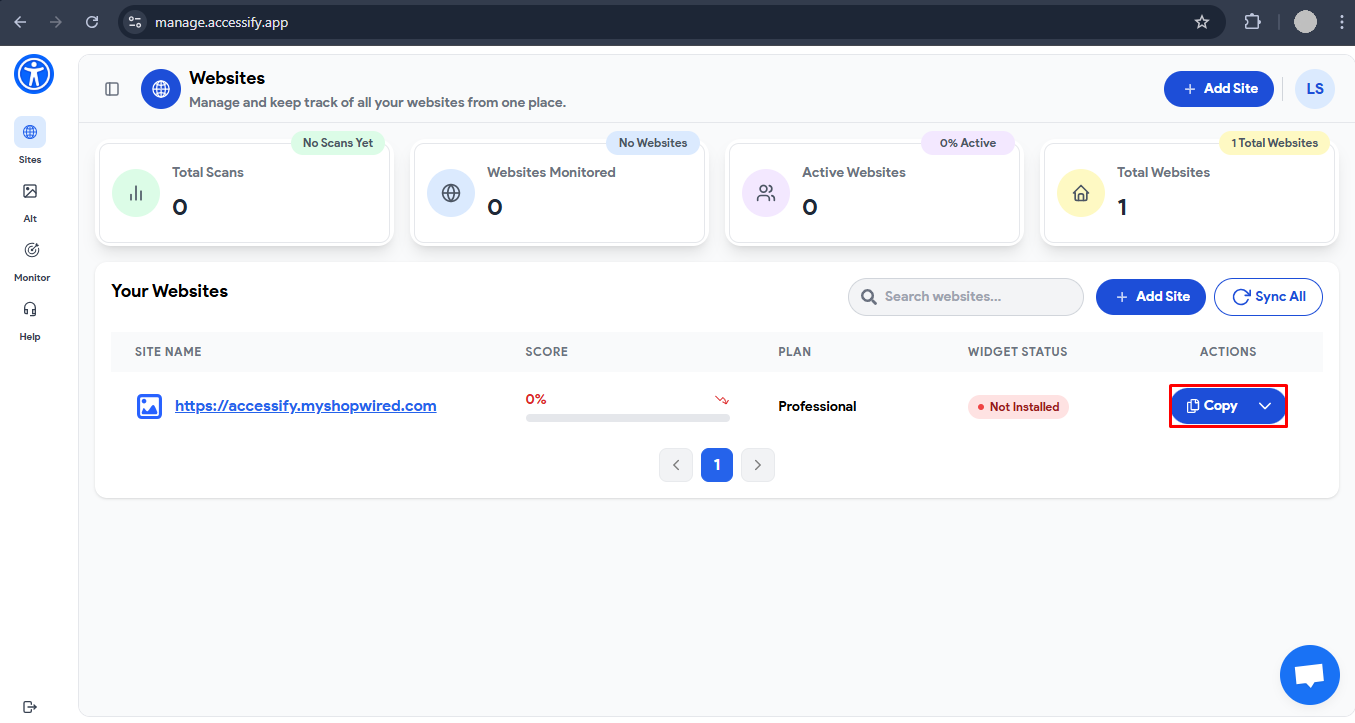The image size is (1355, 723).
Task: Toggle the sidebar collapse control
Action: tap(111, 88)
